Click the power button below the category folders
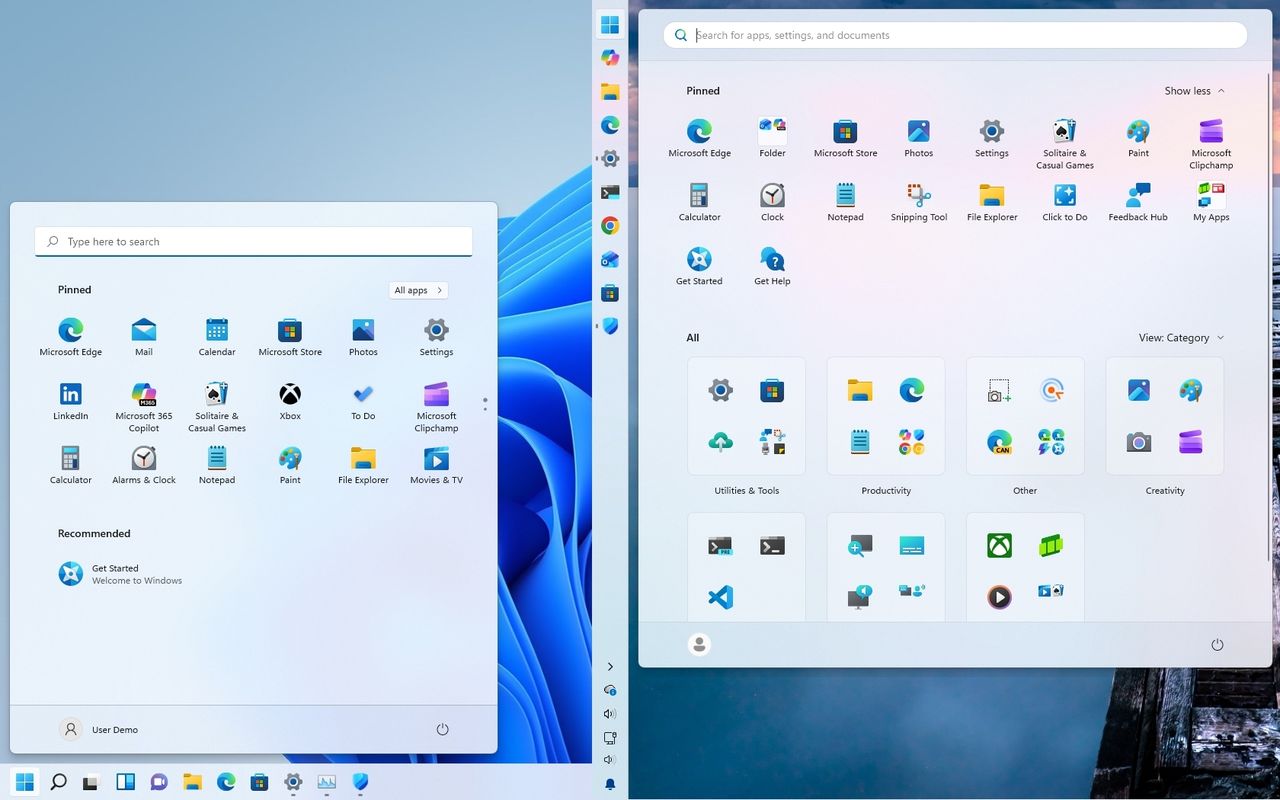The image size is (1280, 800). pos(1217,645)
